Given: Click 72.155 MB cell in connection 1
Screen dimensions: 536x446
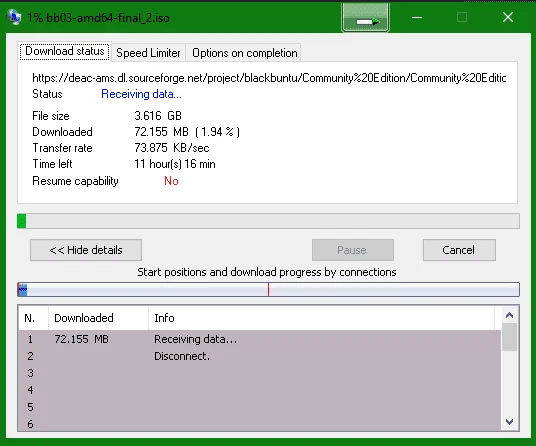Looking at the screenshot, I should 81,339.
